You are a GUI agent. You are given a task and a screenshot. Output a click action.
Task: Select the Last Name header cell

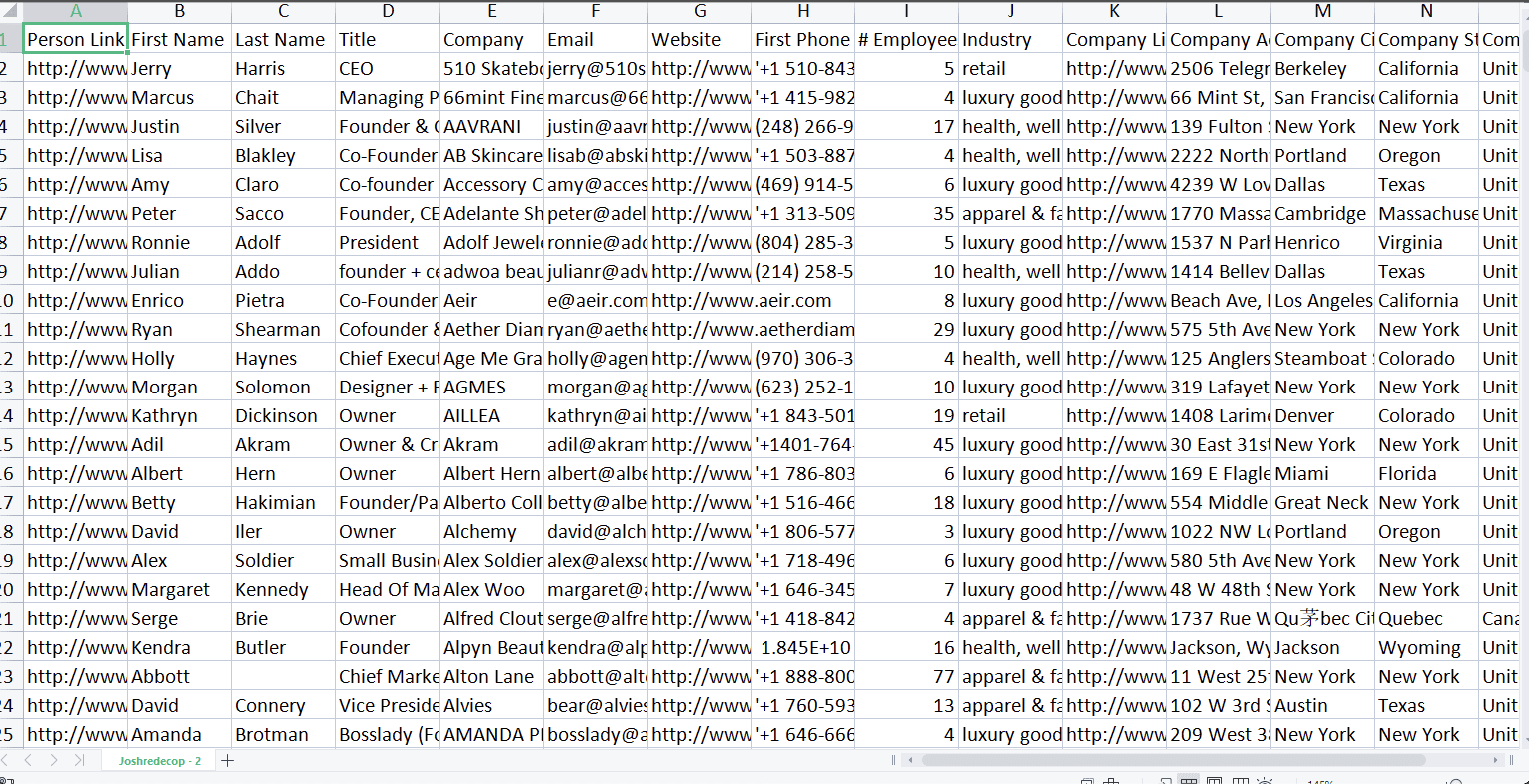pyautogui.click(x=283, y=39)
